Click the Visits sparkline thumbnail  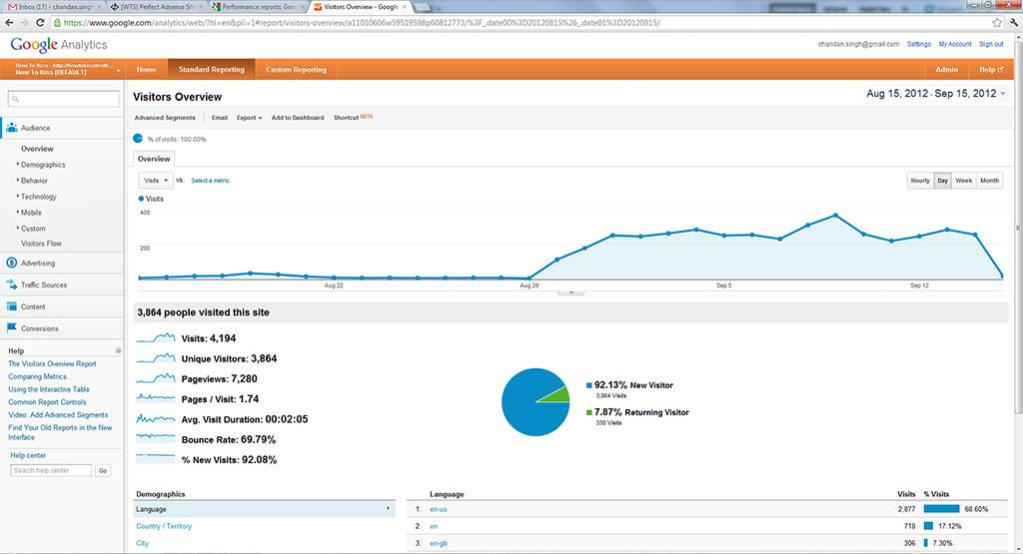click(155, 338)
